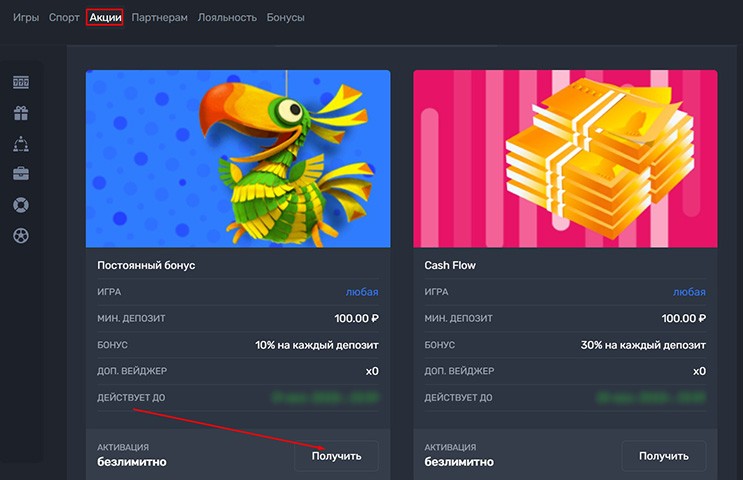Click the referral network sidebar icon
Viewport: 743px width, 480px height.
pos(21,144)
